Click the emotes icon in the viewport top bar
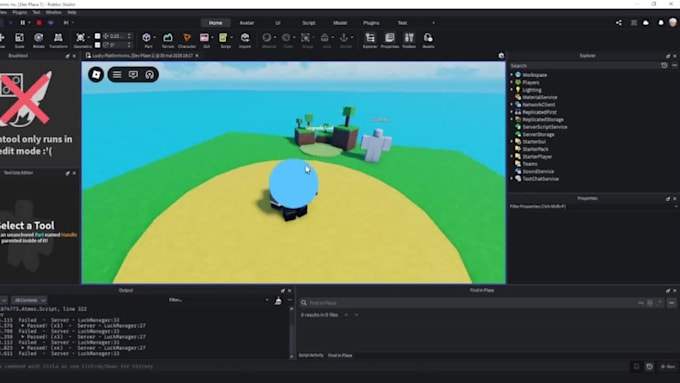 pos(150,75)
